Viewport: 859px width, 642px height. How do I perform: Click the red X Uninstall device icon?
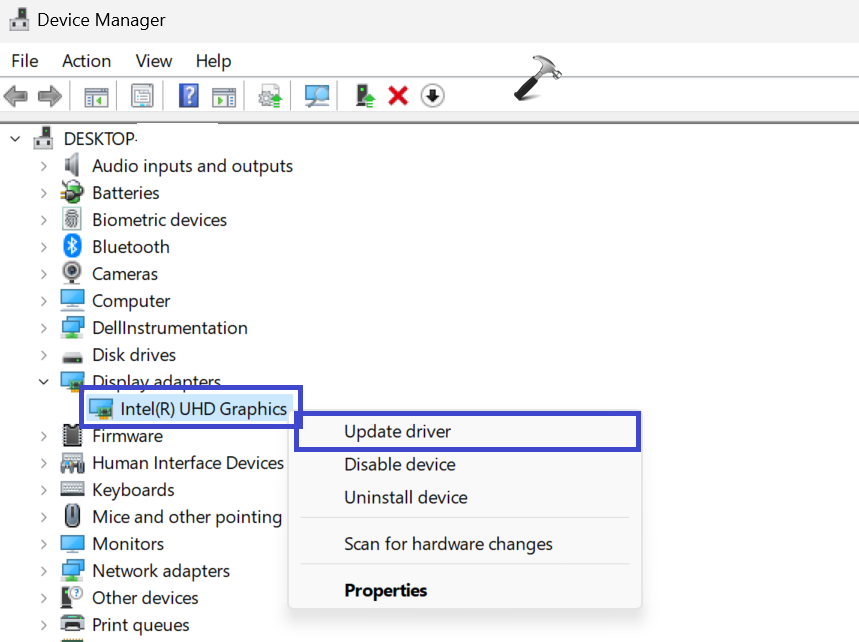click(398, 96)
